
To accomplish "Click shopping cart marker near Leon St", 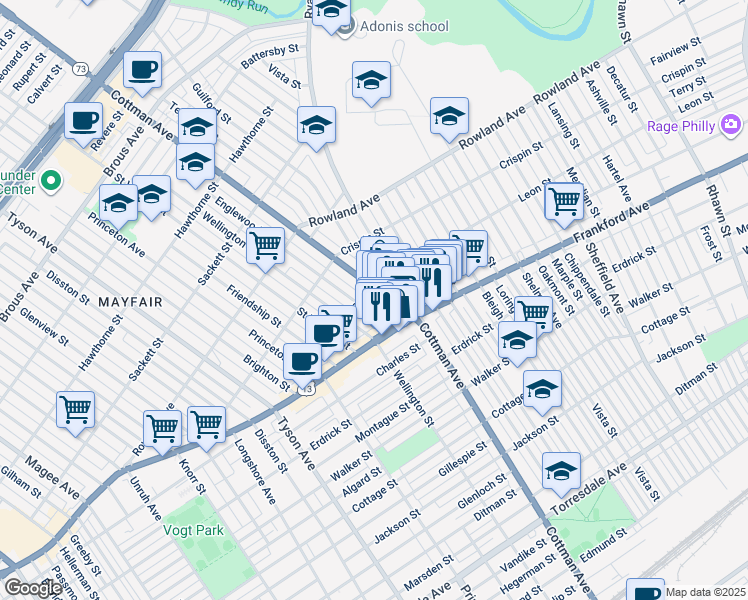I will (564, 203).
